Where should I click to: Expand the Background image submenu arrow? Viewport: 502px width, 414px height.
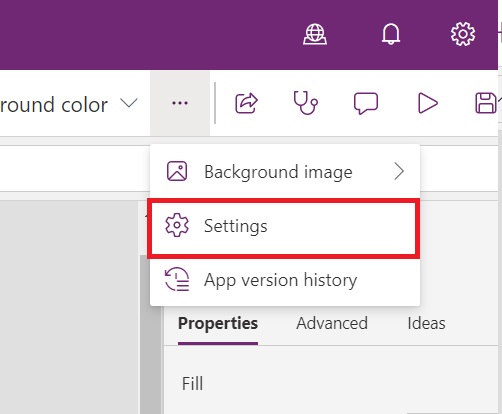pos(399,171)
